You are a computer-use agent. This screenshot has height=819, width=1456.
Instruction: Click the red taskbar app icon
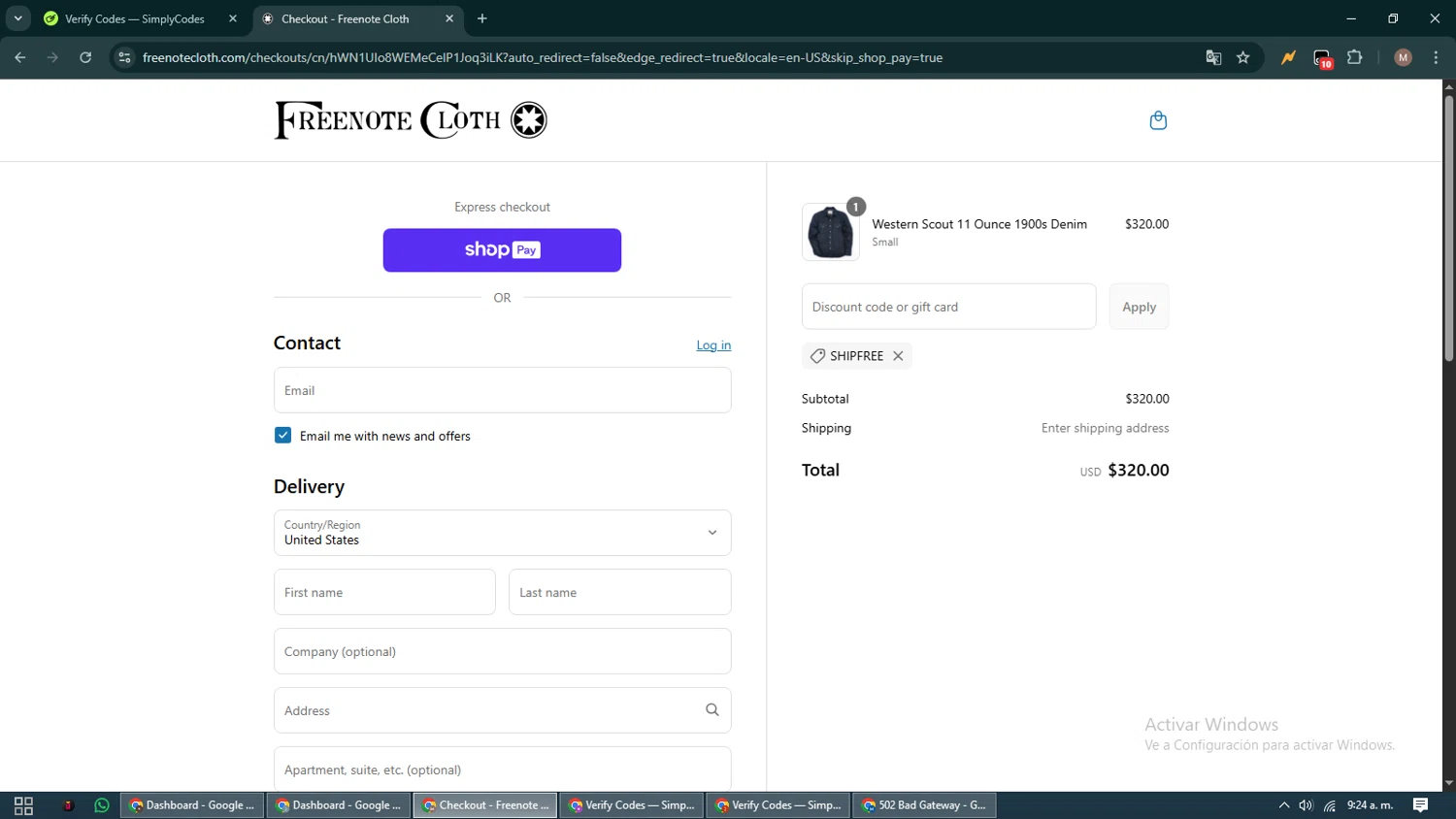pos(68,805)
